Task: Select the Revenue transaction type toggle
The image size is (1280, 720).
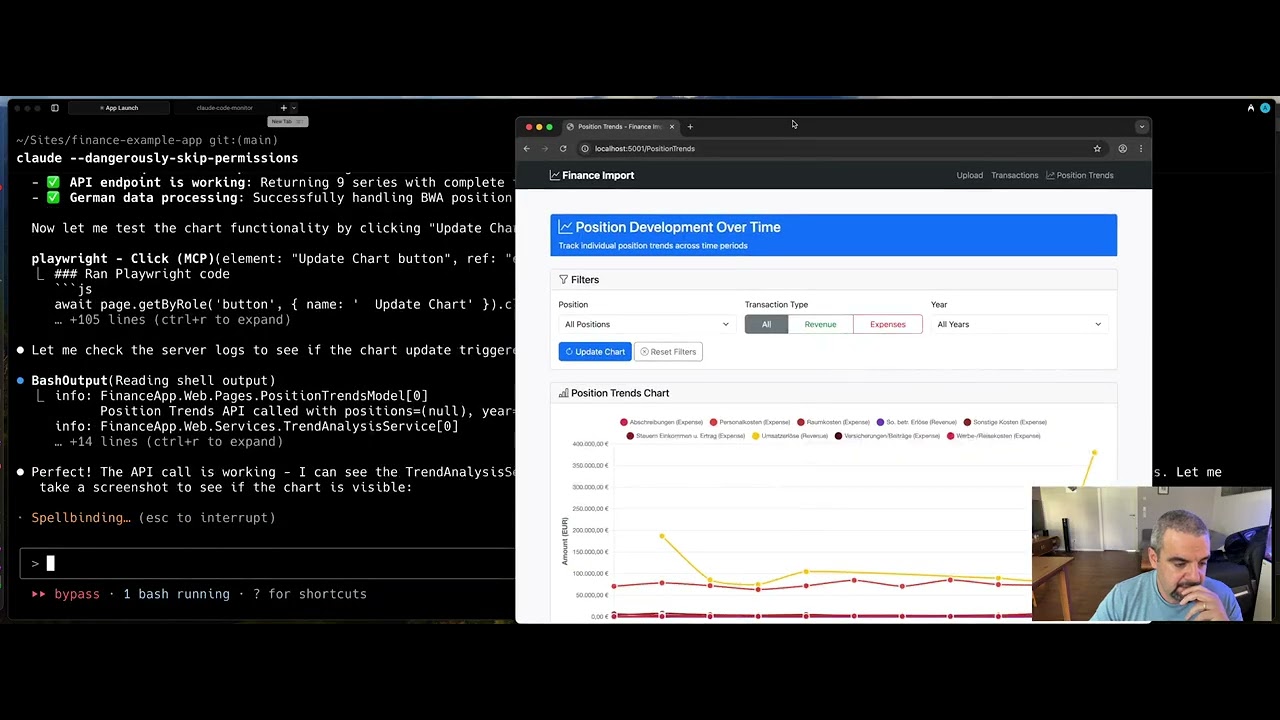Action: pyautogui.click(x=820, y=324)
